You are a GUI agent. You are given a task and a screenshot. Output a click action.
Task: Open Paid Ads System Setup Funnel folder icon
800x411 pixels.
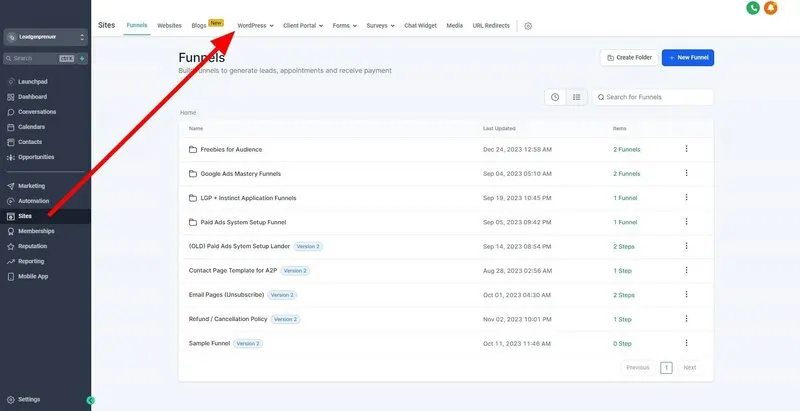coord(193,222)
